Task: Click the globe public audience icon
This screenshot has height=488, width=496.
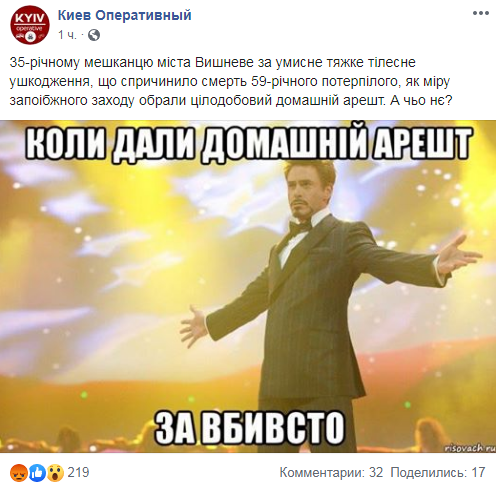Action: [x=94, y=35]
